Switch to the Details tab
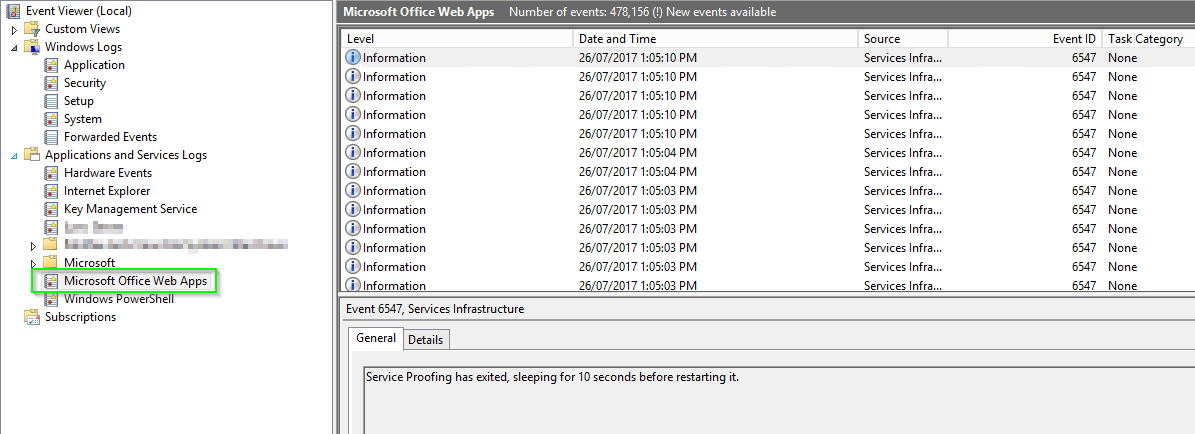The image size is (1195, 434). [x=425, y=340]
